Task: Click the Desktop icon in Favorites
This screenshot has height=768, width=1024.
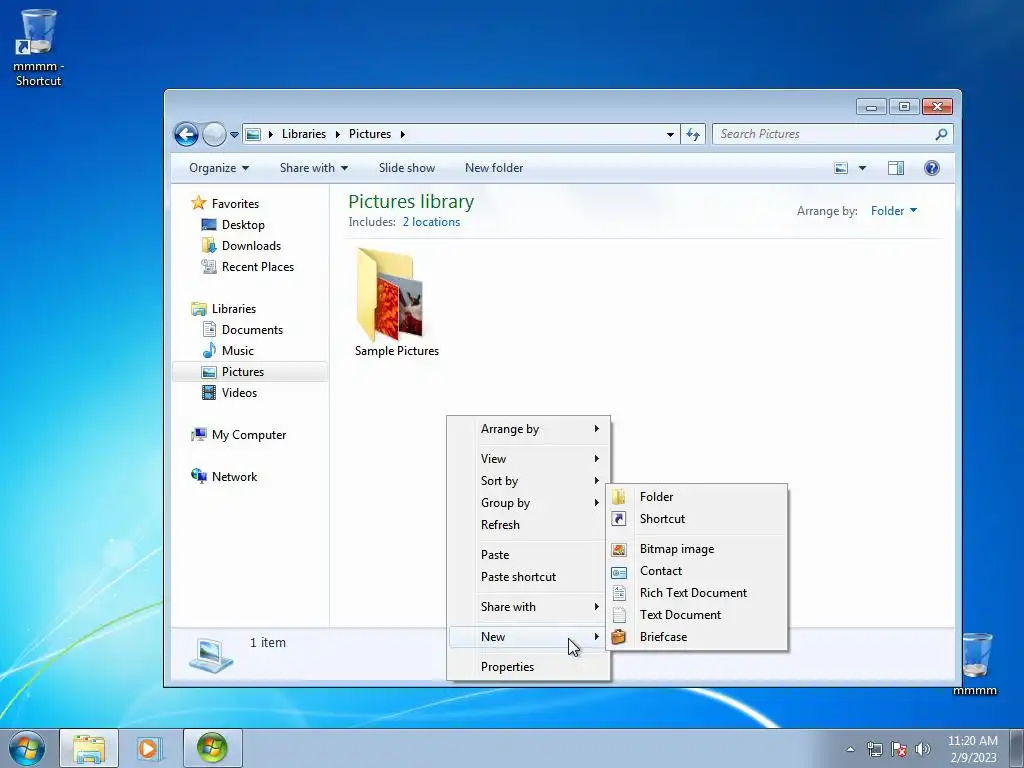Action: tap(209, 225)
